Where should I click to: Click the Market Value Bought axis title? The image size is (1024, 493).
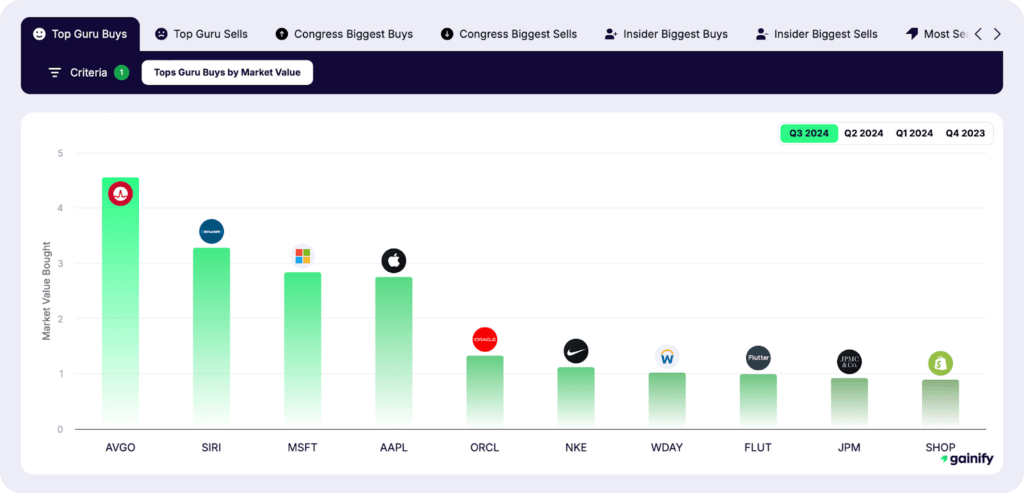pos(46,291)
